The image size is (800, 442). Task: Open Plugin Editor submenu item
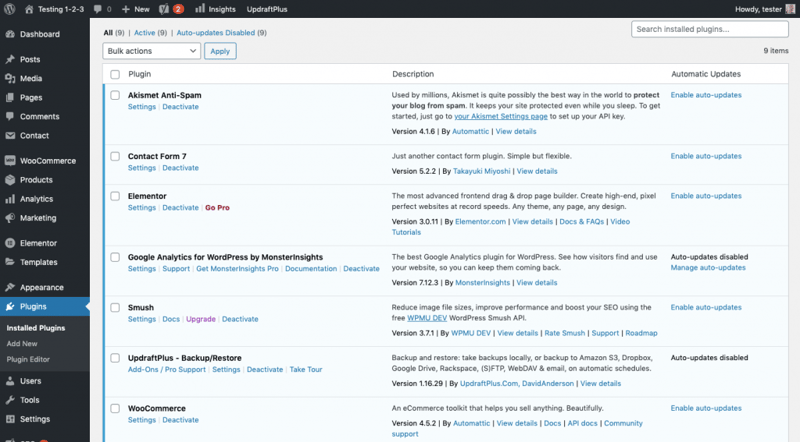(28, 359)
